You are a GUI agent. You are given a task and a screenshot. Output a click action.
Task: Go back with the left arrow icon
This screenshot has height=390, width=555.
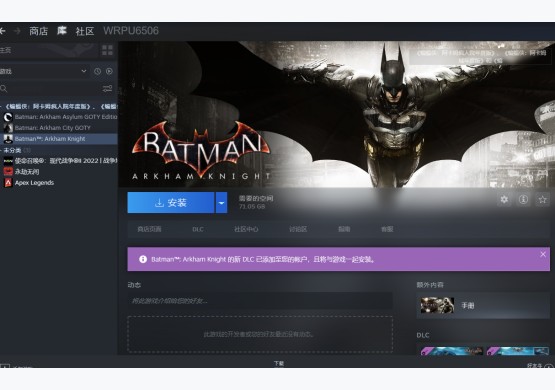click(2, 31)
